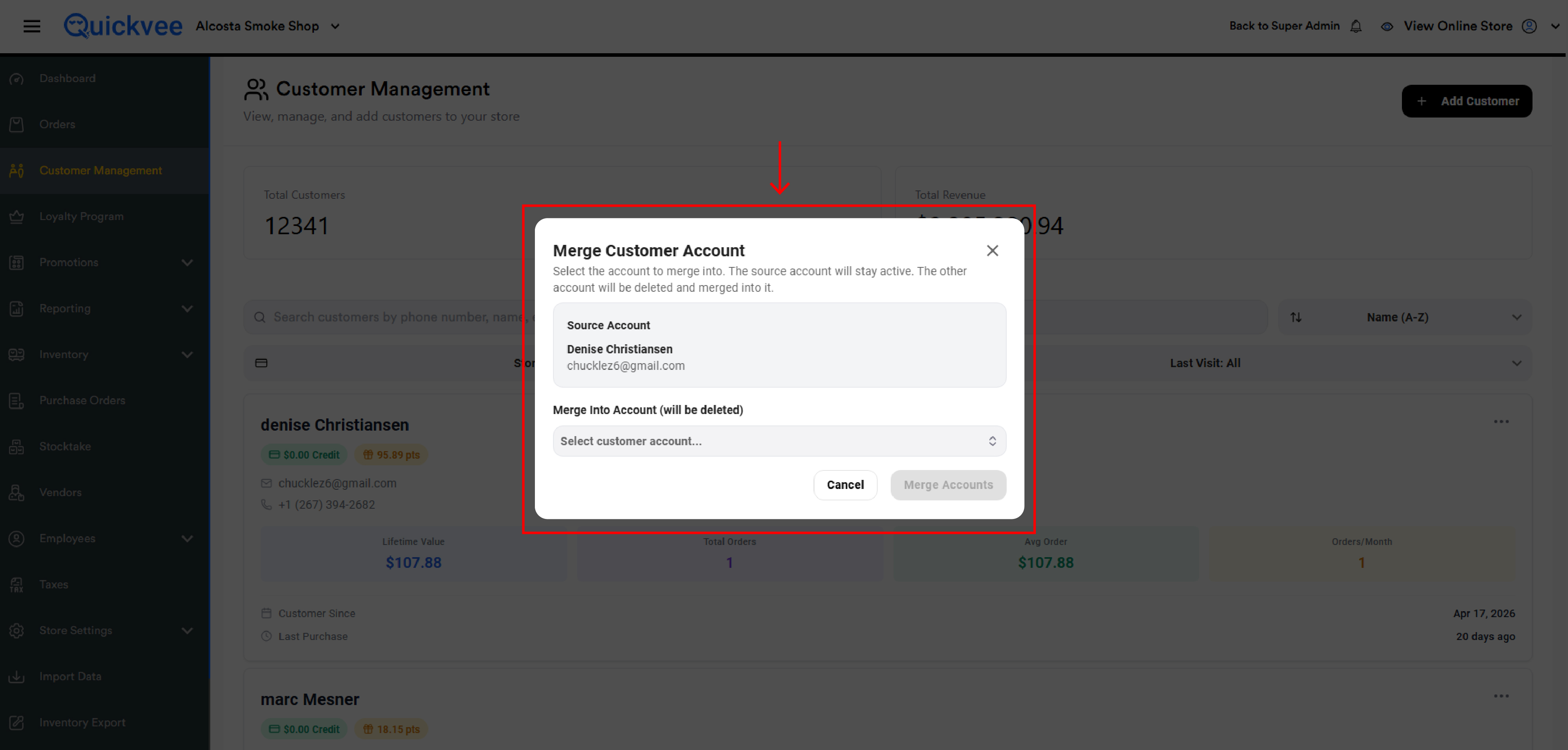Open the hamburger menu icon
Screen dimensions: 1568x750
coord(32,26)
